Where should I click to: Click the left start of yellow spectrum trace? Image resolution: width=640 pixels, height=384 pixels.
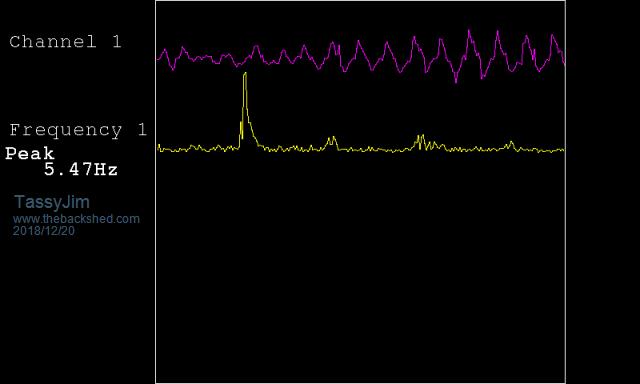(x=159, y=148)
